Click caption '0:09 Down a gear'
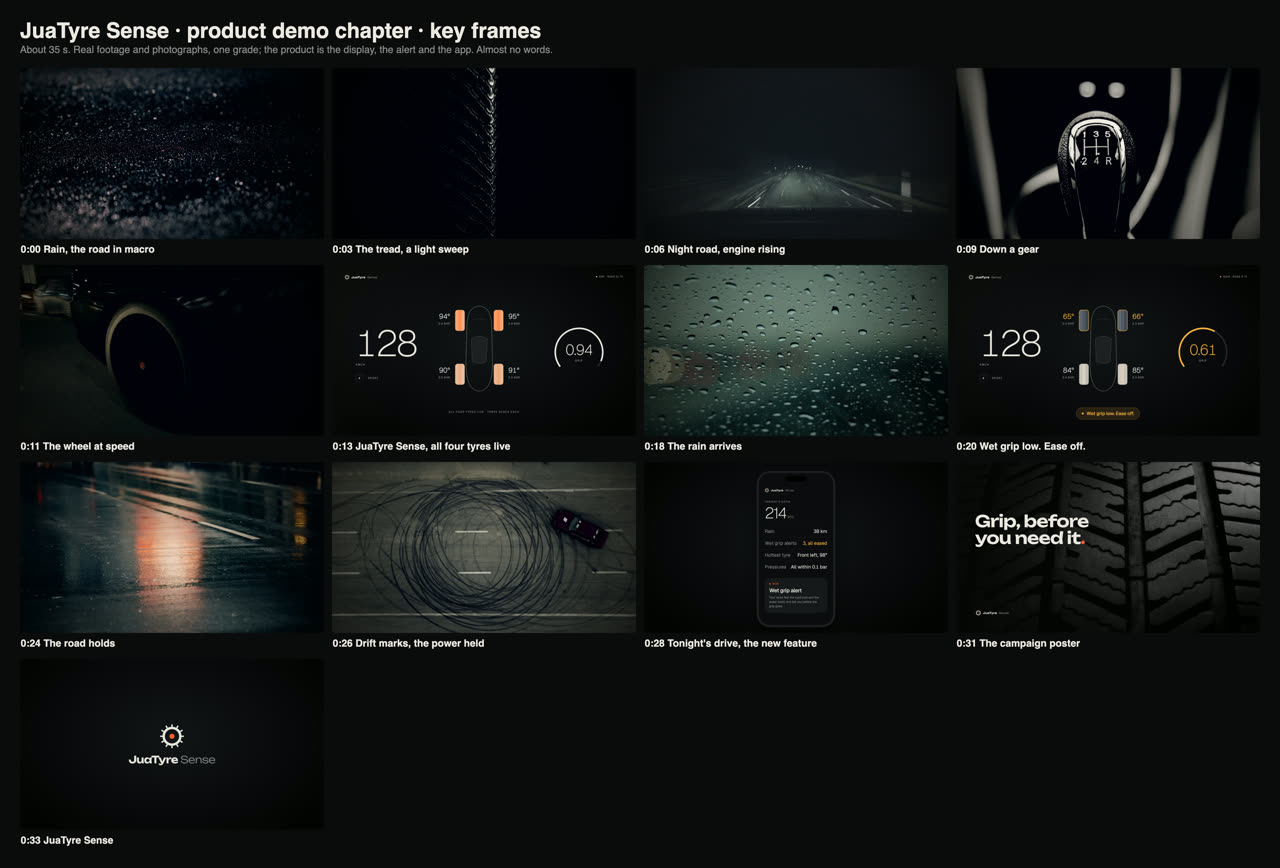1280x868 pixels. click(x=998, y=249)
